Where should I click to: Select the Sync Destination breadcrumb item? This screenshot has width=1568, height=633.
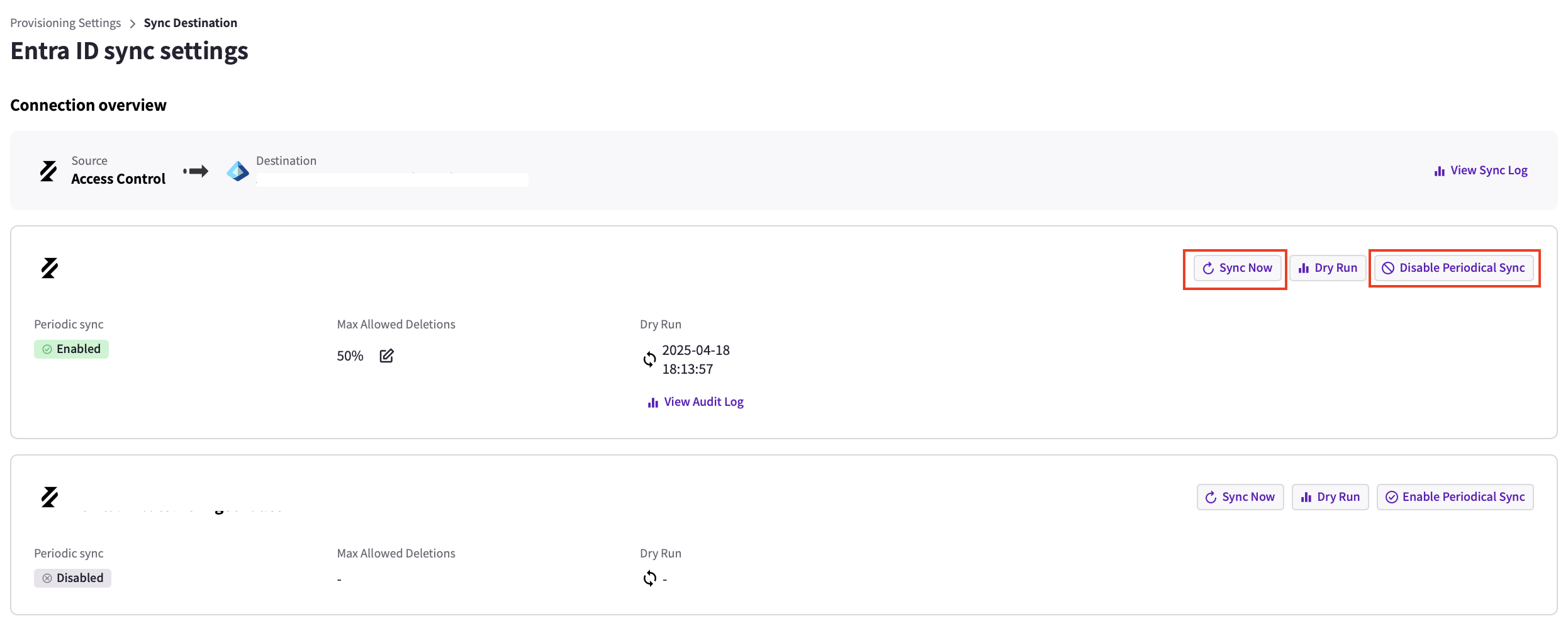pos(191,23)
